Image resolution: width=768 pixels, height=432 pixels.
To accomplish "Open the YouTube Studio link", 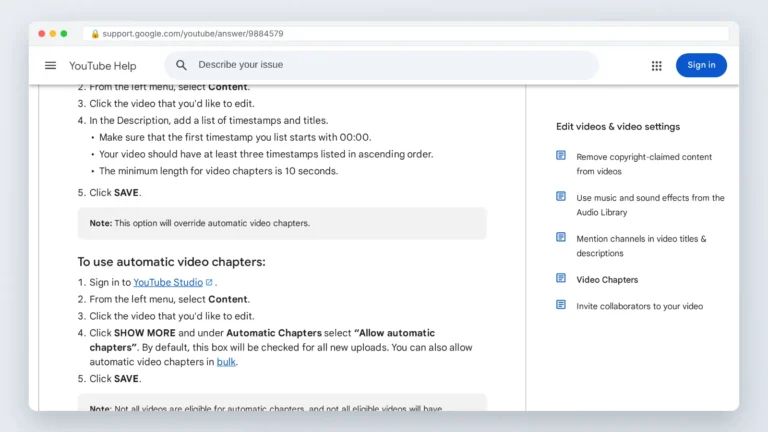I will click(168, 283).
